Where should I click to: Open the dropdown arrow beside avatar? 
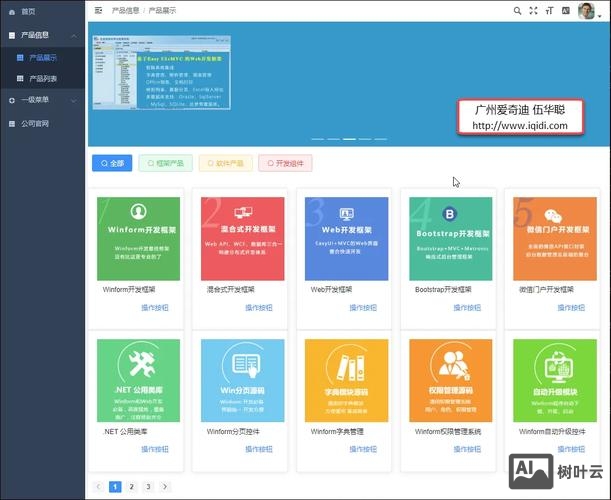pos(599,16)
